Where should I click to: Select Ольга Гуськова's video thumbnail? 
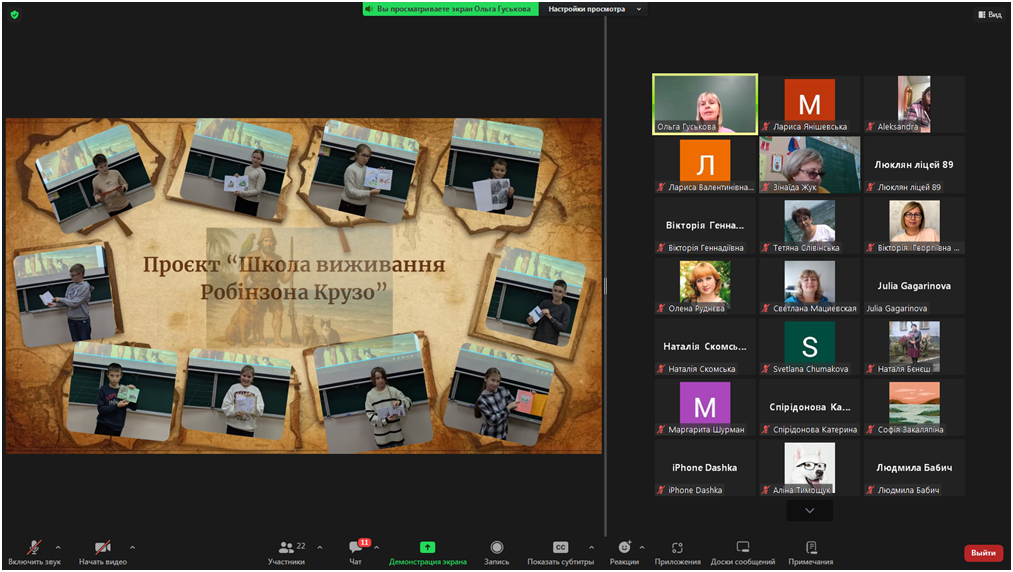click(x=705, y=104)
